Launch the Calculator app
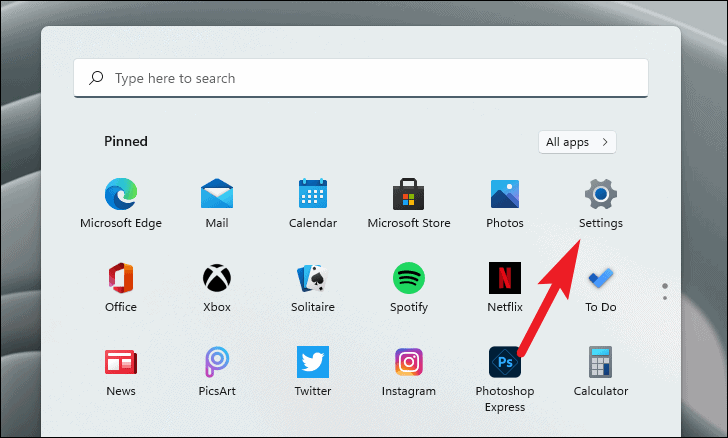The height and width of the screenshot is (438, 728). click(600, 371)
